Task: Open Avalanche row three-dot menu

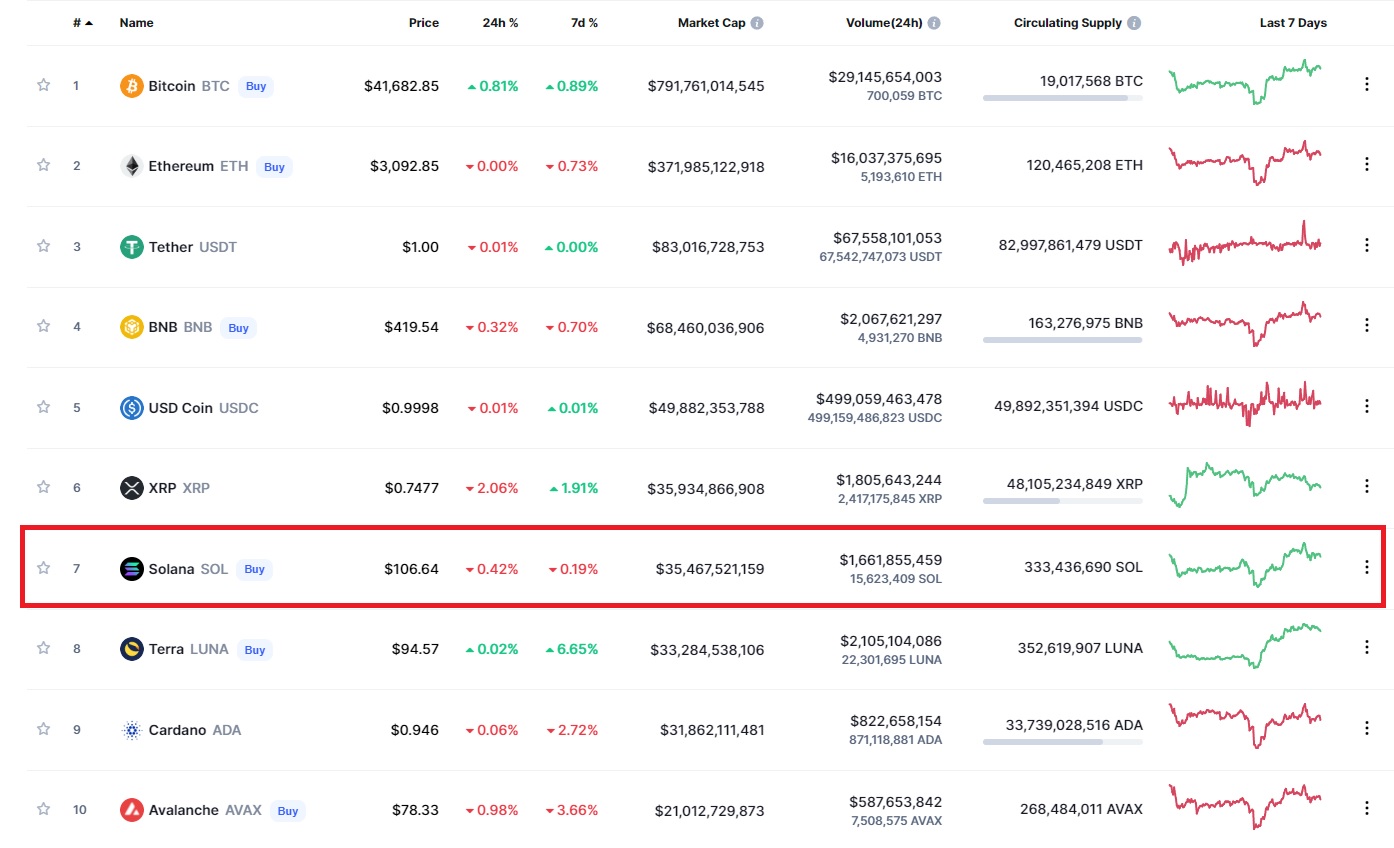Action: (x=1367, y=808)
